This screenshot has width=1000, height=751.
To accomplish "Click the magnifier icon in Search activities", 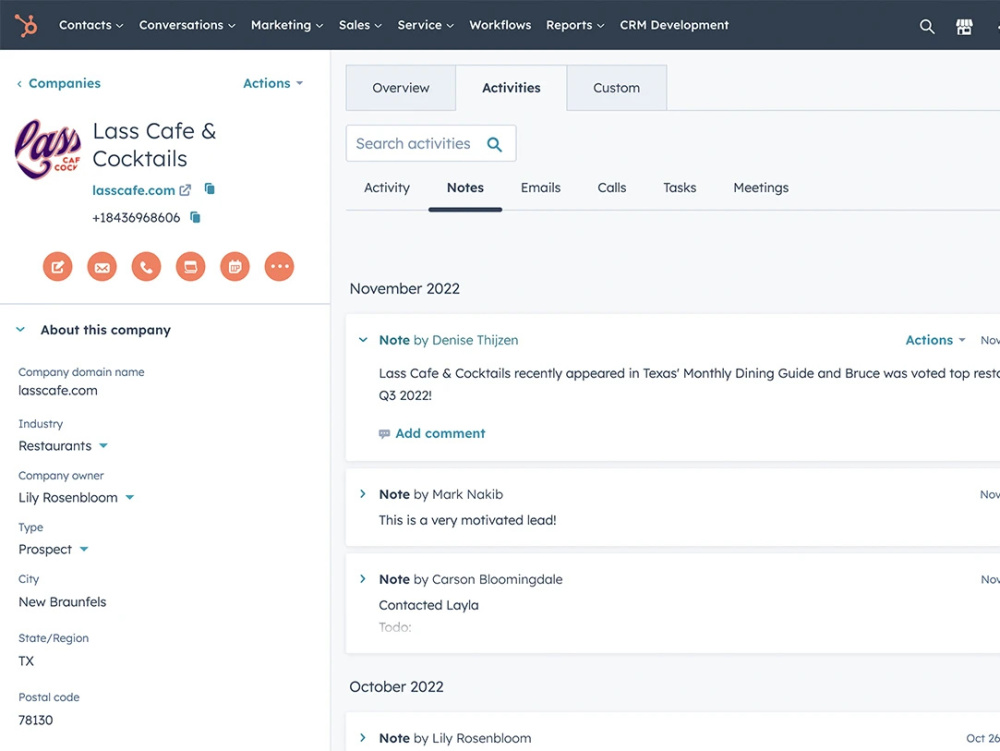I will [494, 144].
